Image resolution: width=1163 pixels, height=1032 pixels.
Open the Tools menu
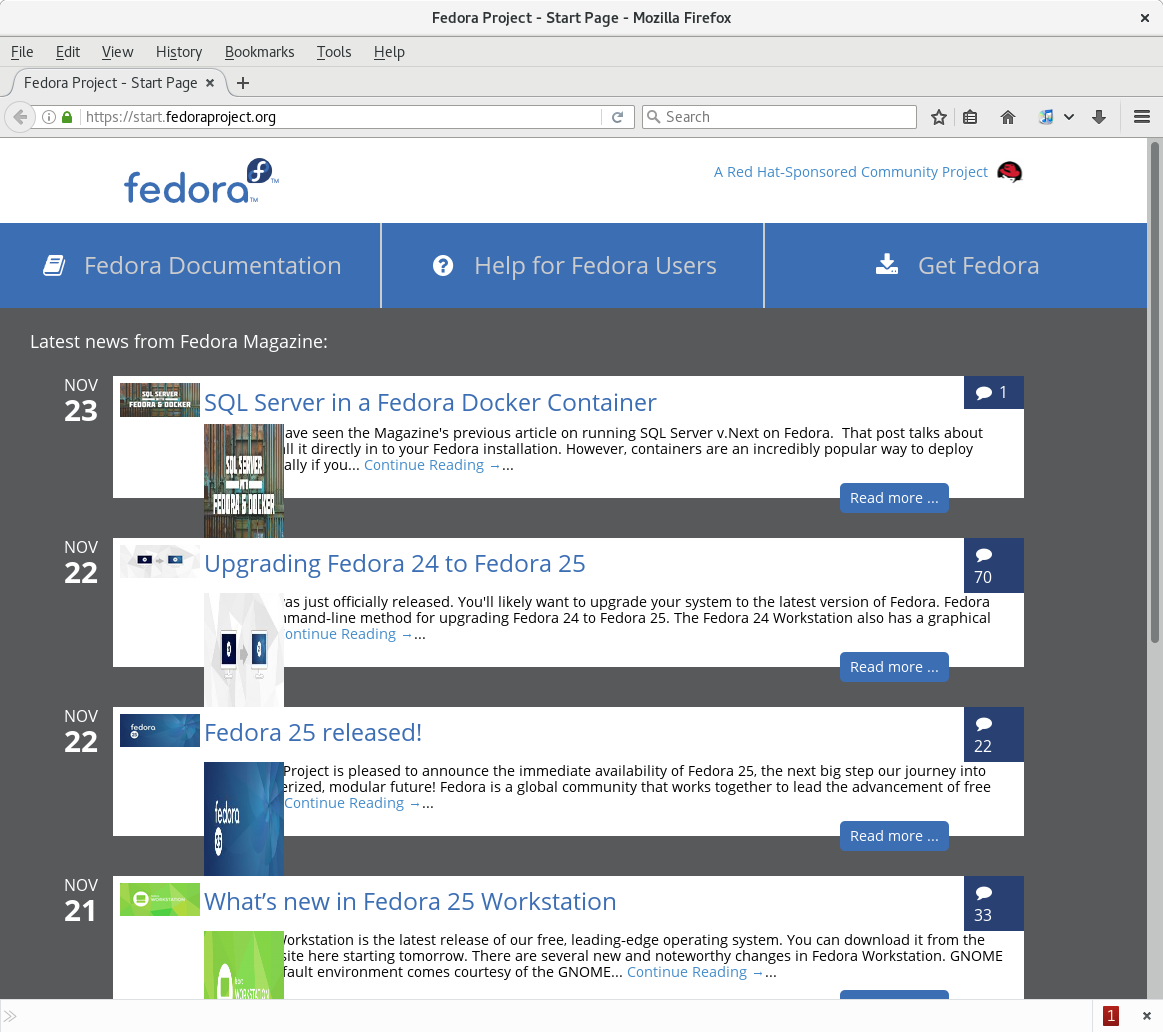point(334,52)
